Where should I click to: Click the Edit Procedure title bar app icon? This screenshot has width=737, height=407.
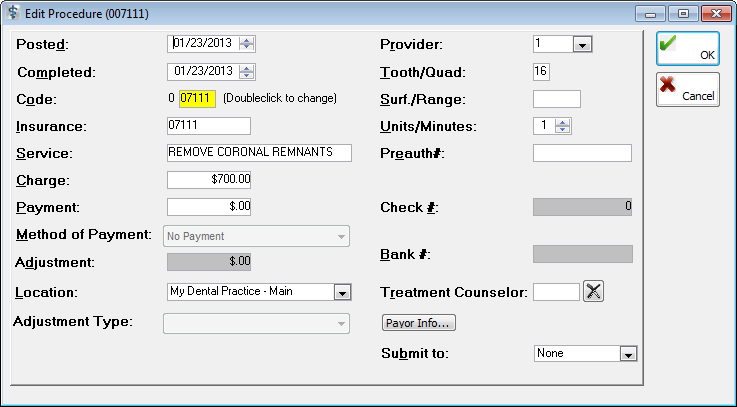pyautogui.click(x=13, y=13)
